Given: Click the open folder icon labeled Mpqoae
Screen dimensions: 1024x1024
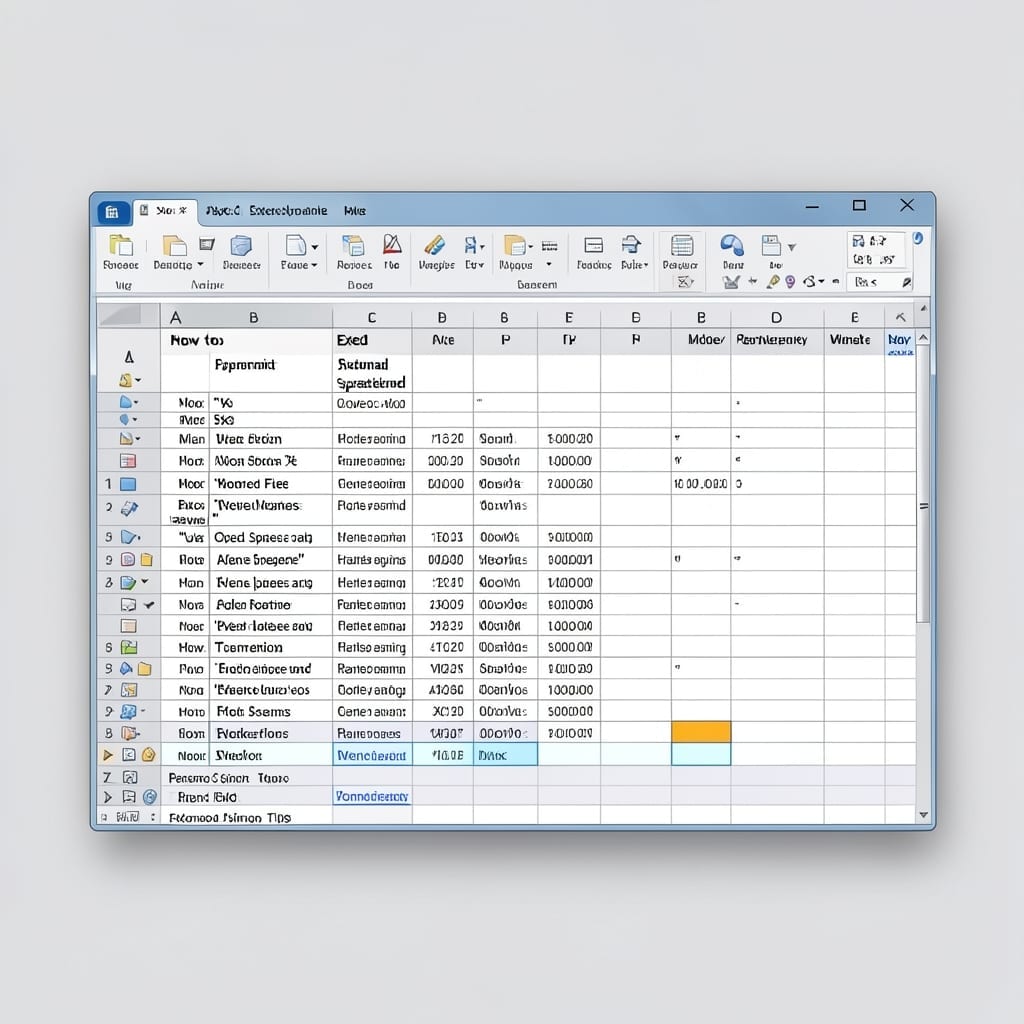Looking at the screenshot, I should click(515, 246).
